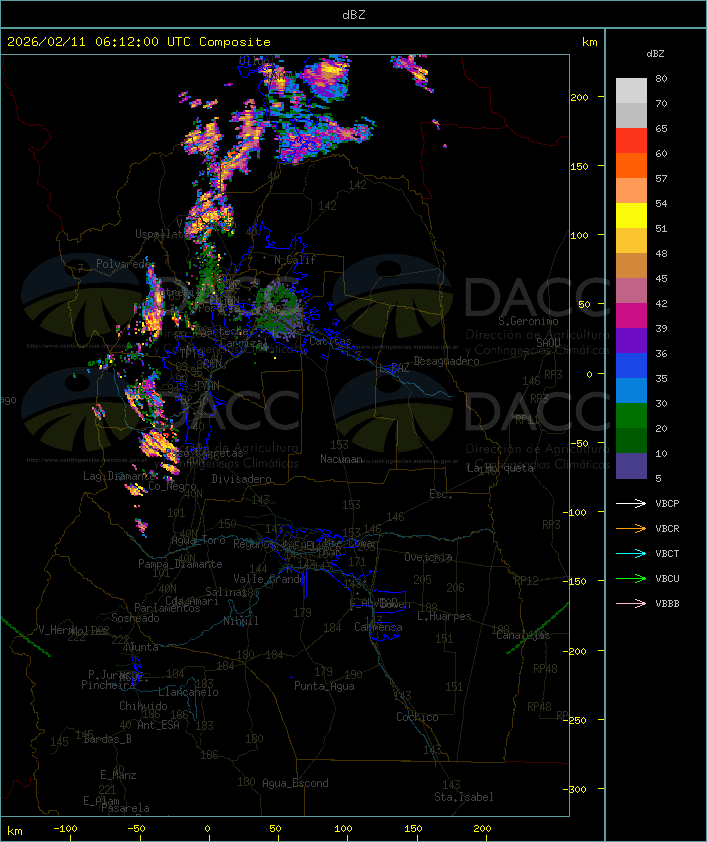Click the Uspallata map label

tap(162, 235)
